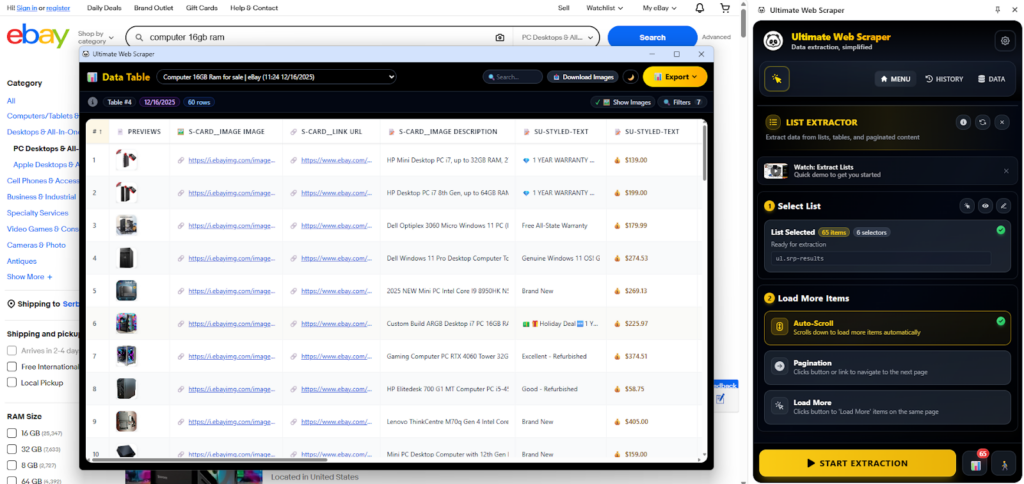Expand the Export dropdown
Viewport: 1024px width, 484px height.
(x=675, y=77)
